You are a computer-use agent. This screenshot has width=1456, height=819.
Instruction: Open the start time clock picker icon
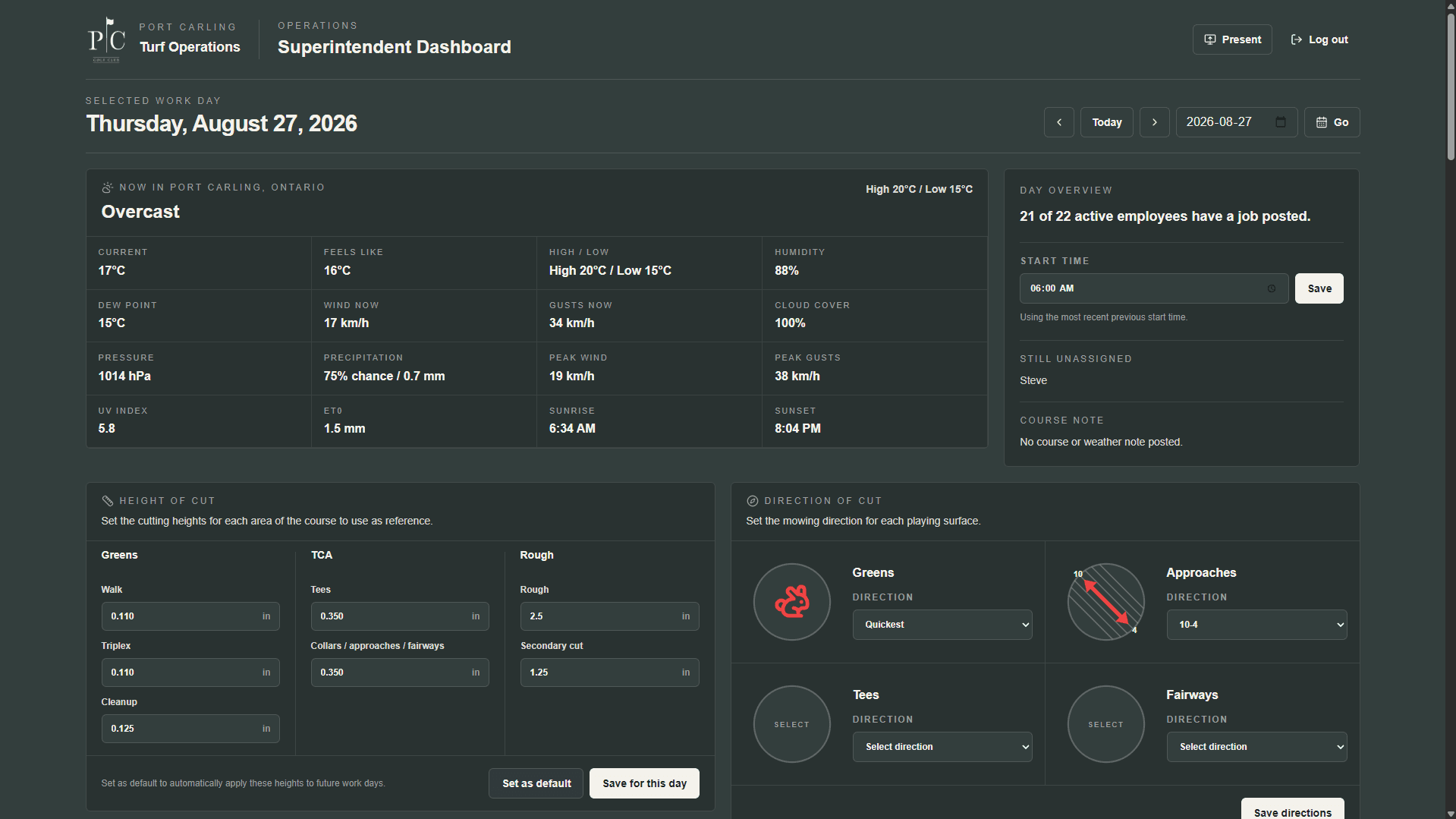point(1272,288)
